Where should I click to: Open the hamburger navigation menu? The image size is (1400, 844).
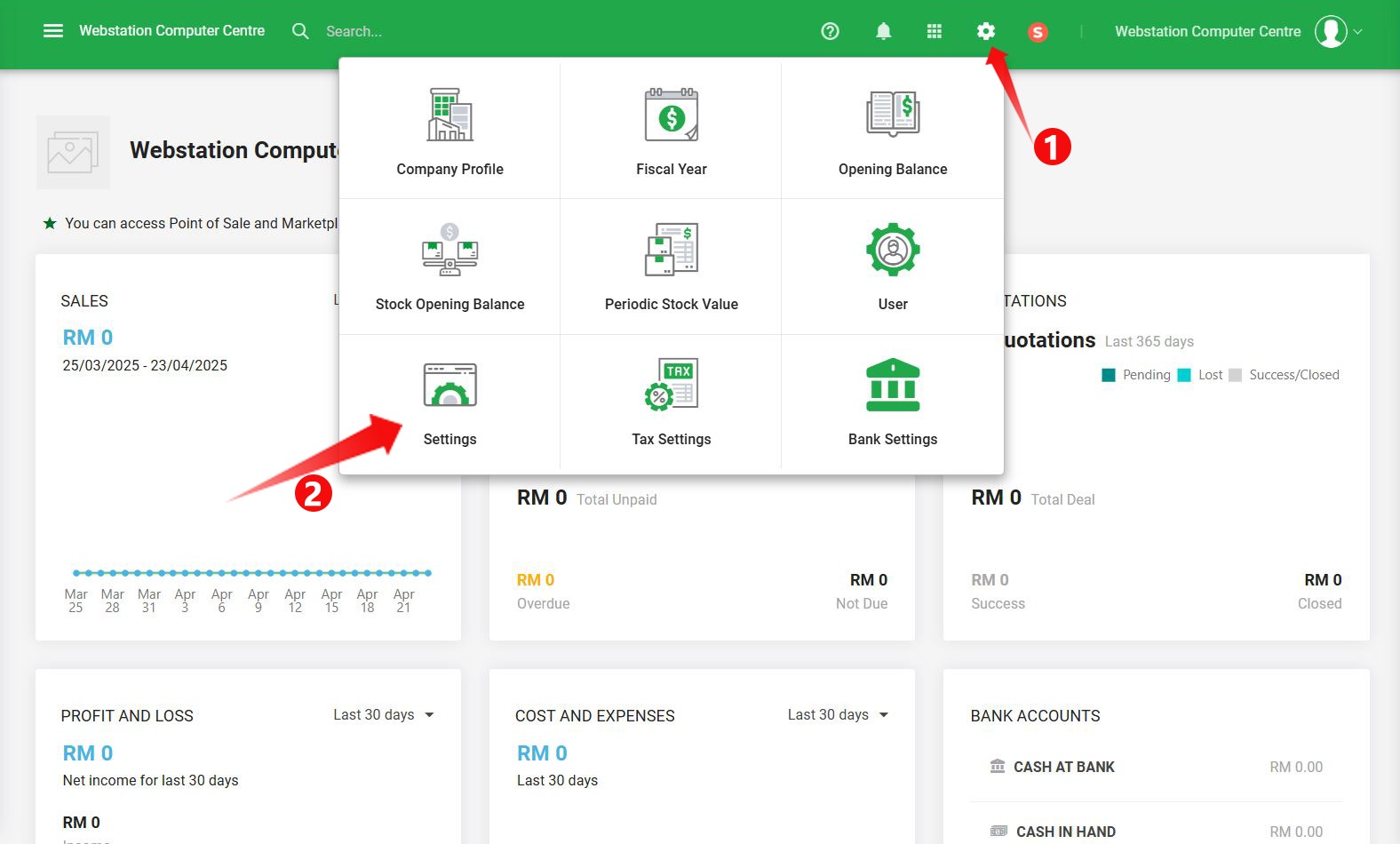[x=53, y=31]
